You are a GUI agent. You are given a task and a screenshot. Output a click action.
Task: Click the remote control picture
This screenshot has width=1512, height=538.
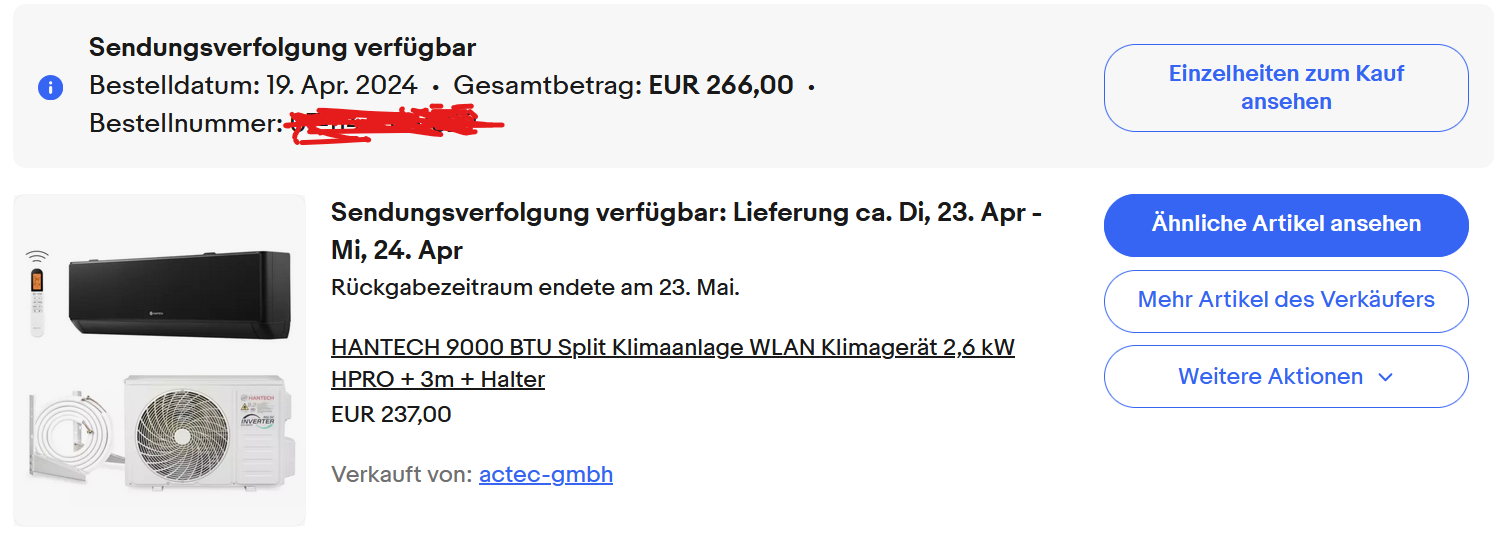tap(37, 302)
